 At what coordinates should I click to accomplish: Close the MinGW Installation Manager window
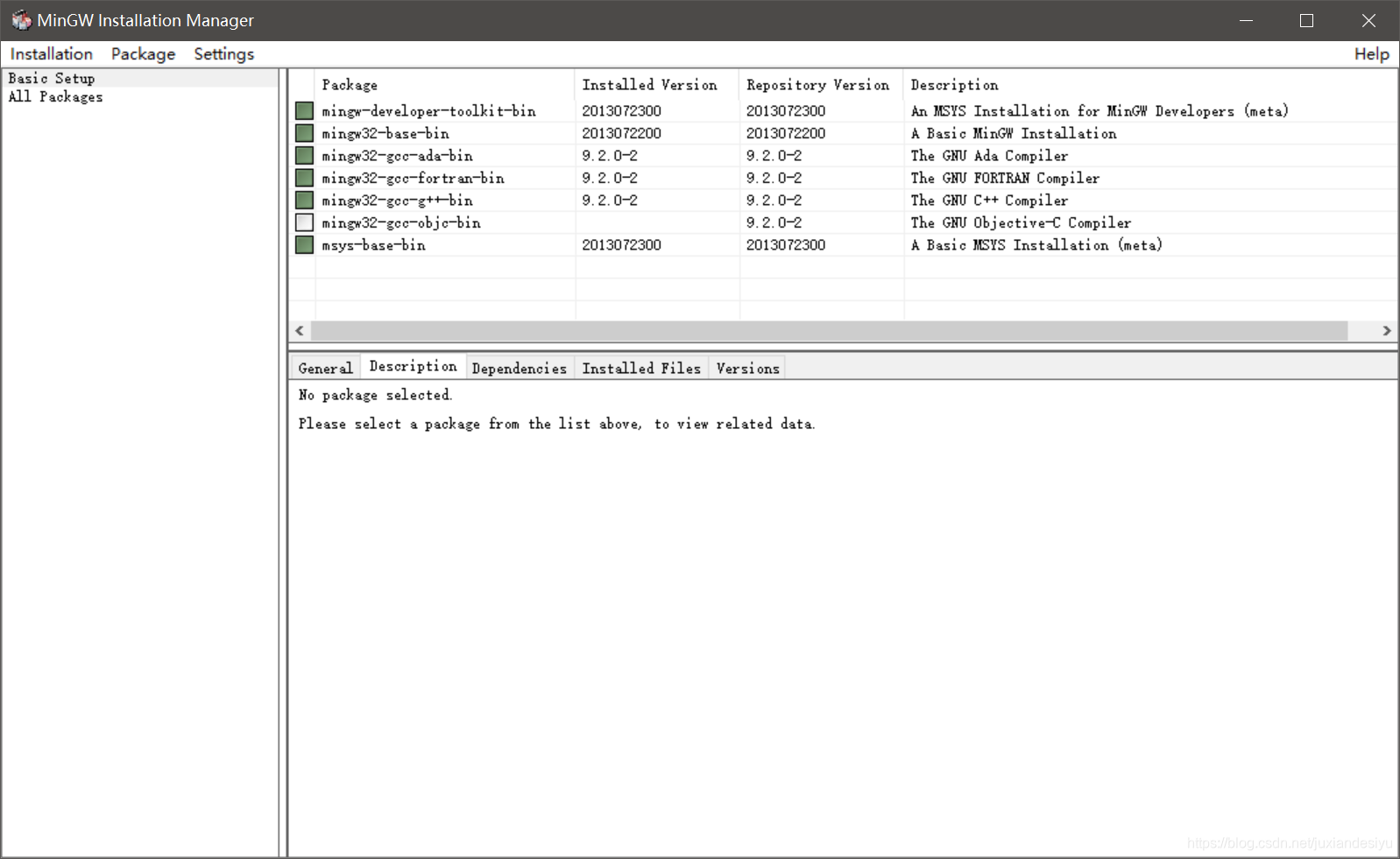point(1368,20)
